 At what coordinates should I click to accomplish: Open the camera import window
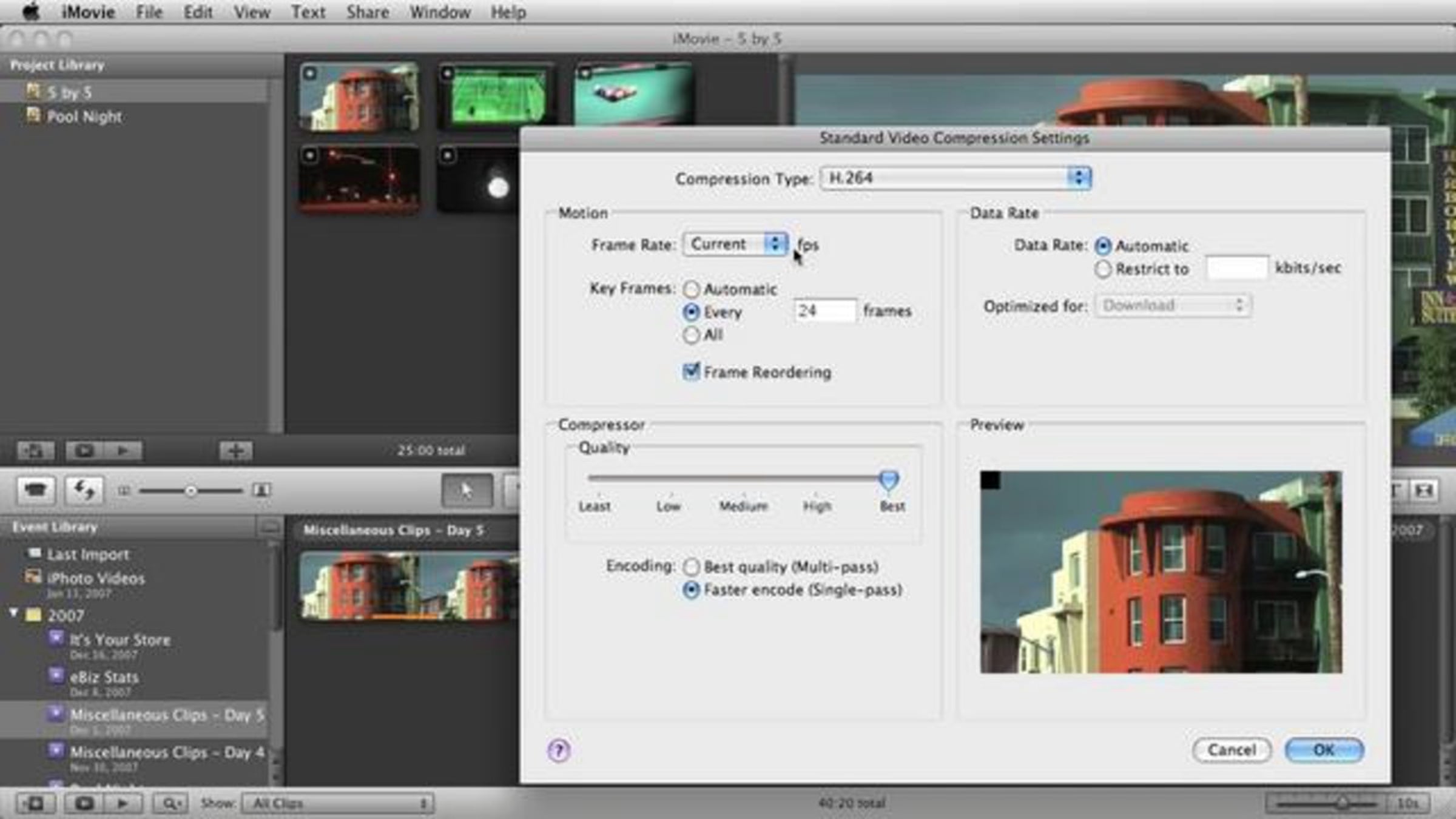35,490
